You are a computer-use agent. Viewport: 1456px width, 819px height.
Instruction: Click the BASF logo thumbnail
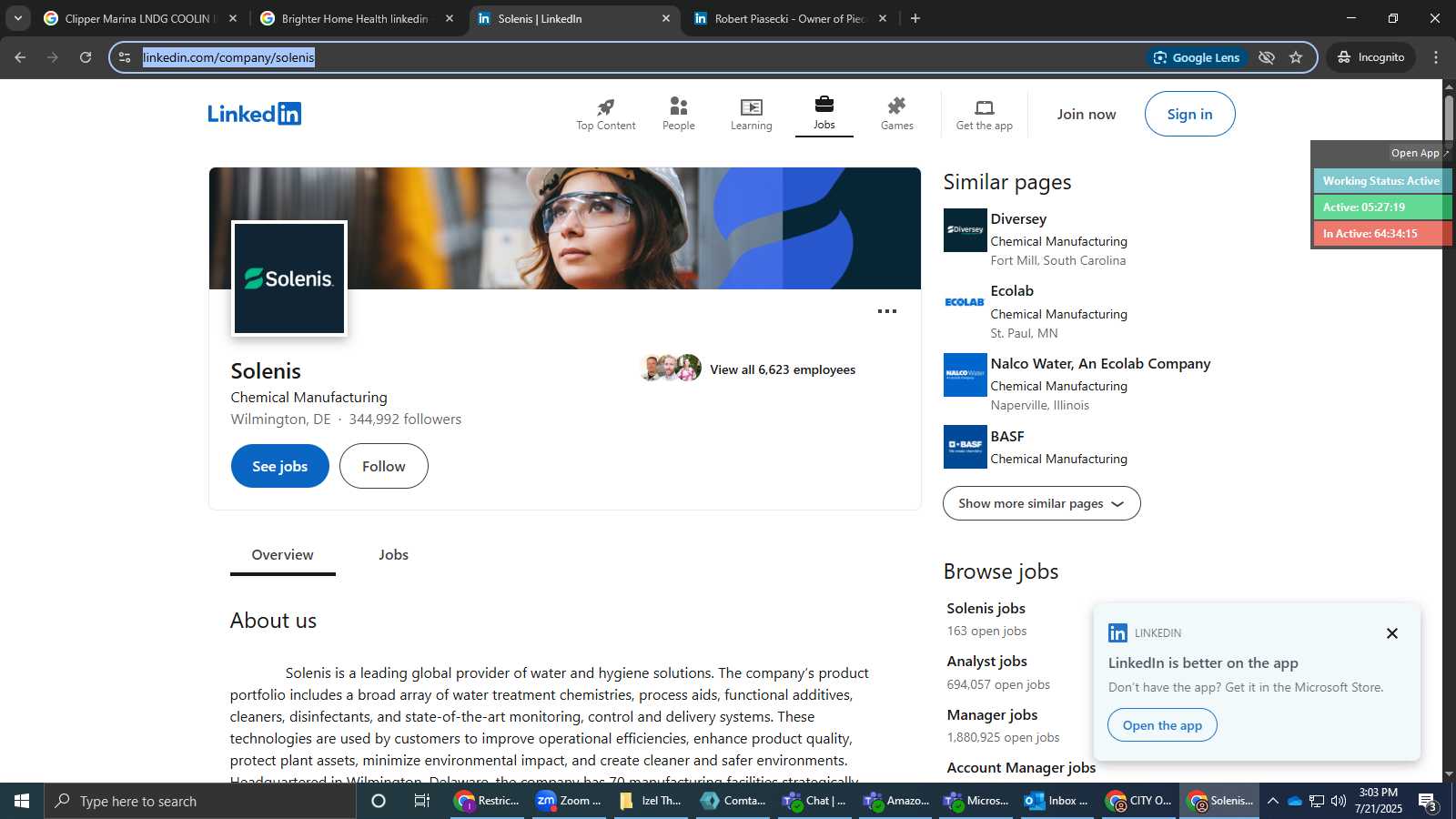[965, 447]
